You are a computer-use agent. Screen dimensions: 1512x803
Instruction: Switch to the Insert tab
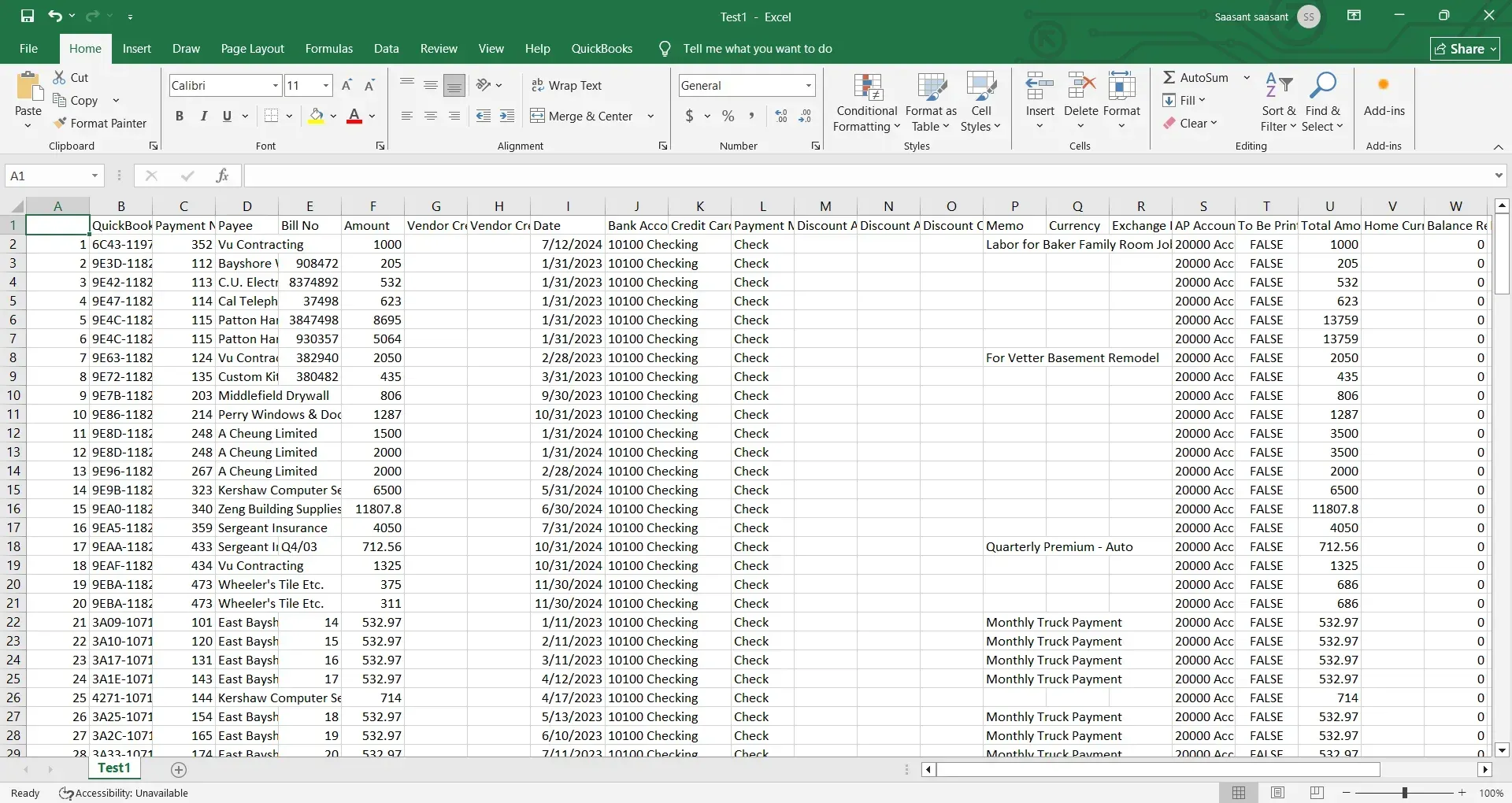click(136, 49)
